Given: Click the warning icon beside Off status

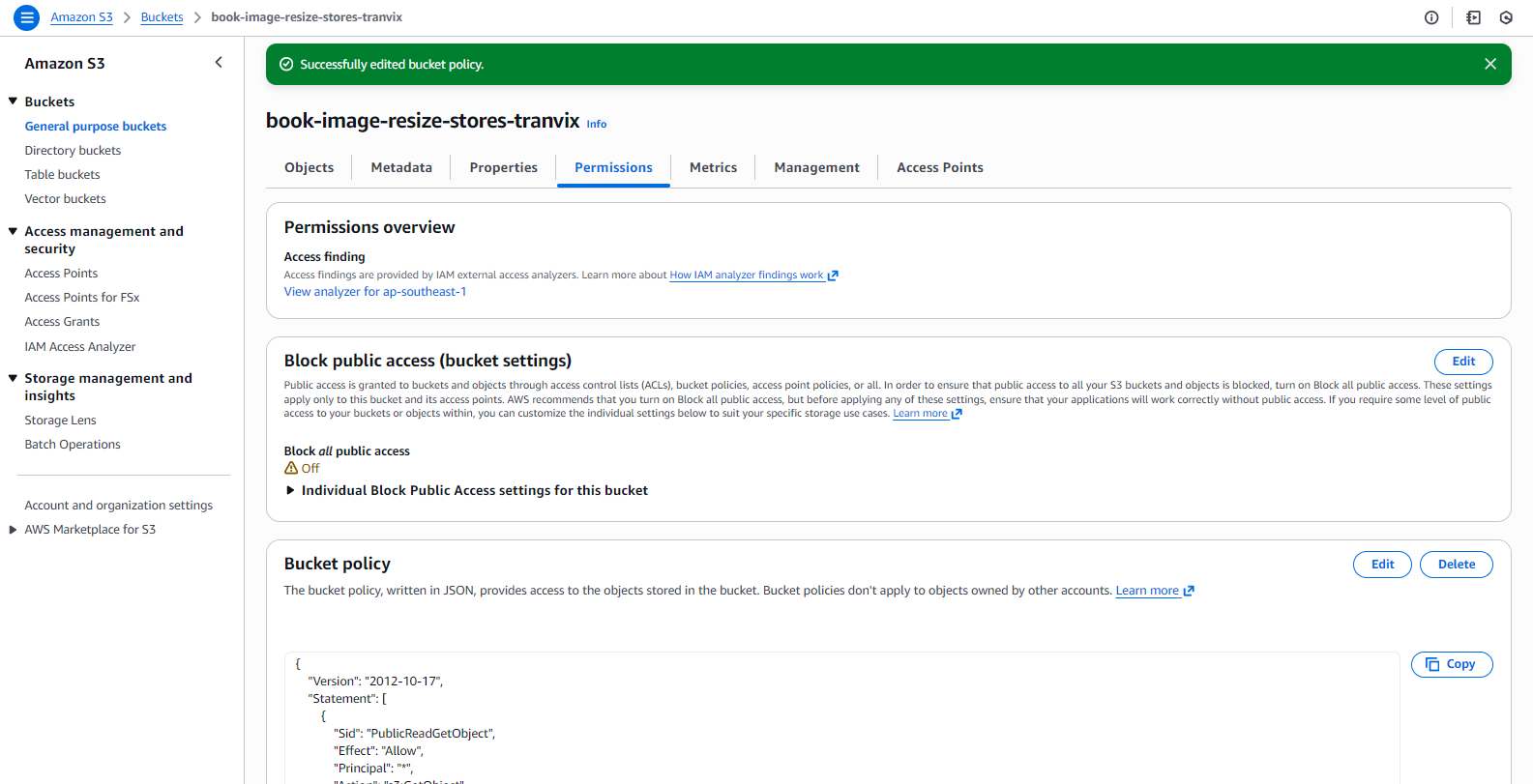Looking at the screenshot, I should tap(291, 468).
